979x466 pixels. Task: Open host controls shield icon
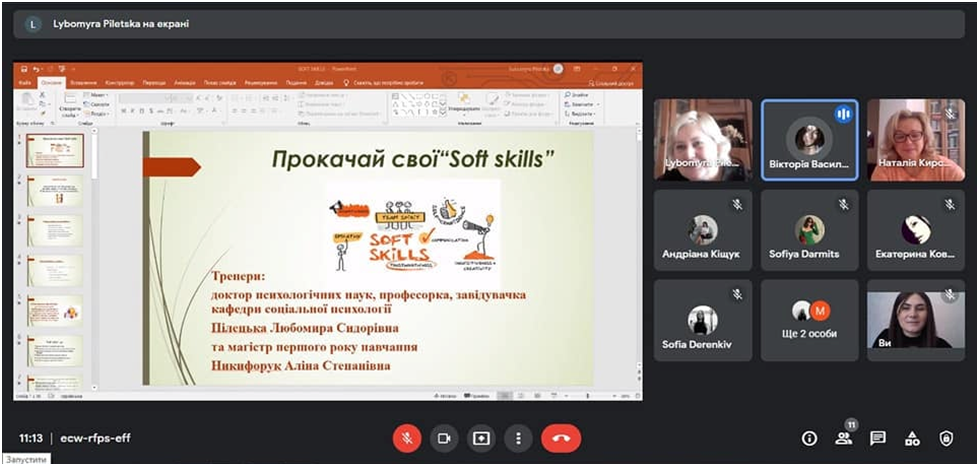(x=946, y=438)
